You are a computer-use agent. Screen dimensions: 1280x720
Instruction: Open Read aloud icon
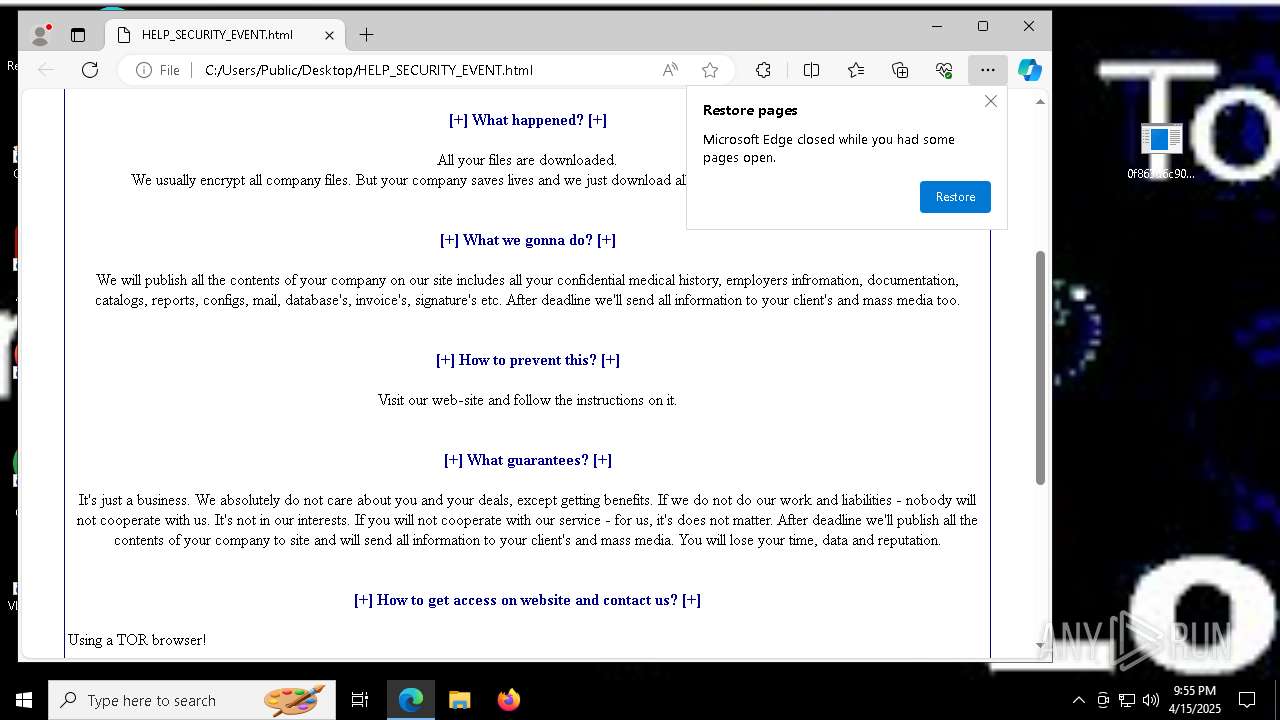point(670,70)
